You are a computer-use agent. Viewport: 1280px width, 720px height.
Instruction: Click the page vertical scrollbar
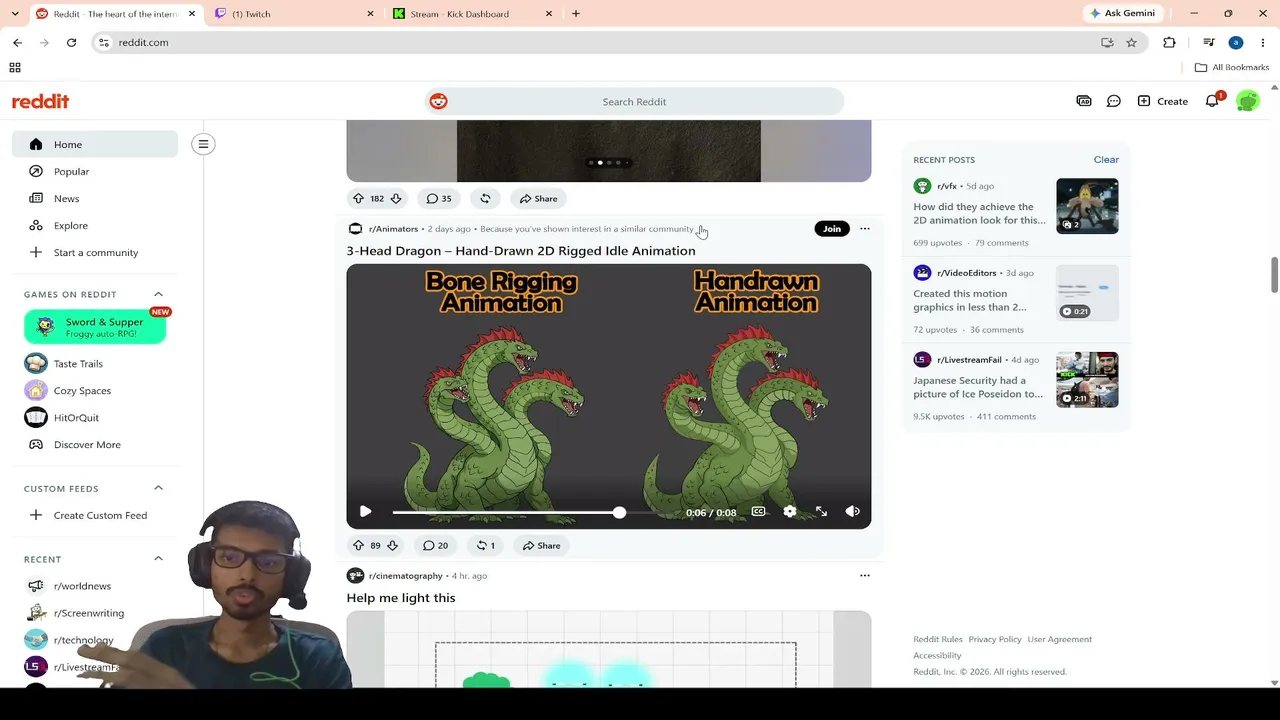click(1274, 275)
